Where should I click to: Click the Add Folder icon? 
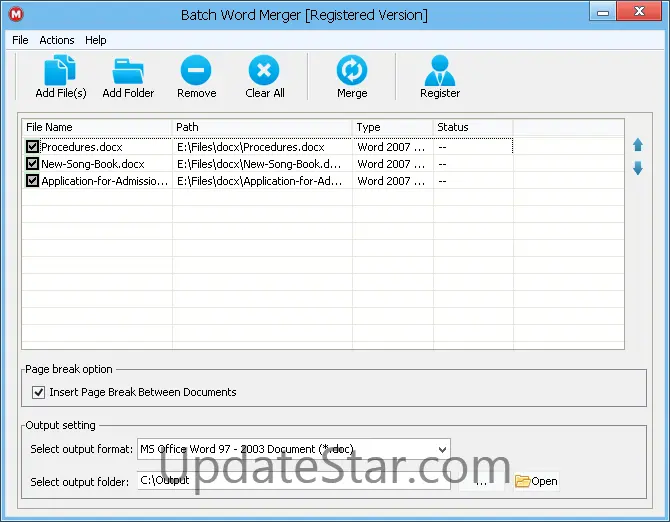[x=128, y=70]
